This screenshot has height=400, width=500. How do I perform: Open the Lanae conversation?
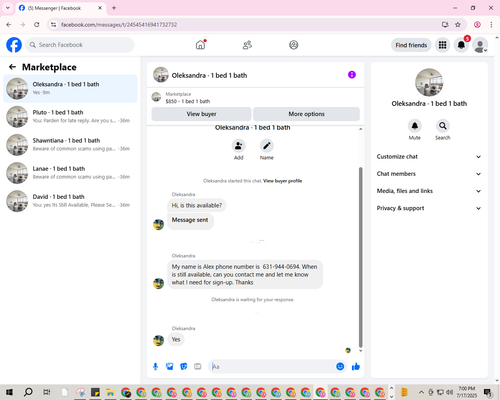tap(70, 173)
